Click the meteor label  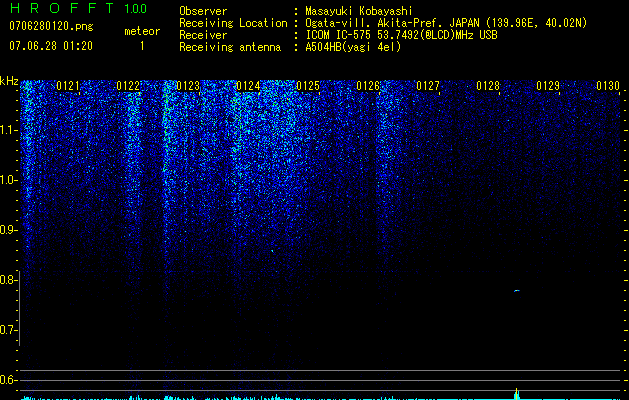pos(142,31)
